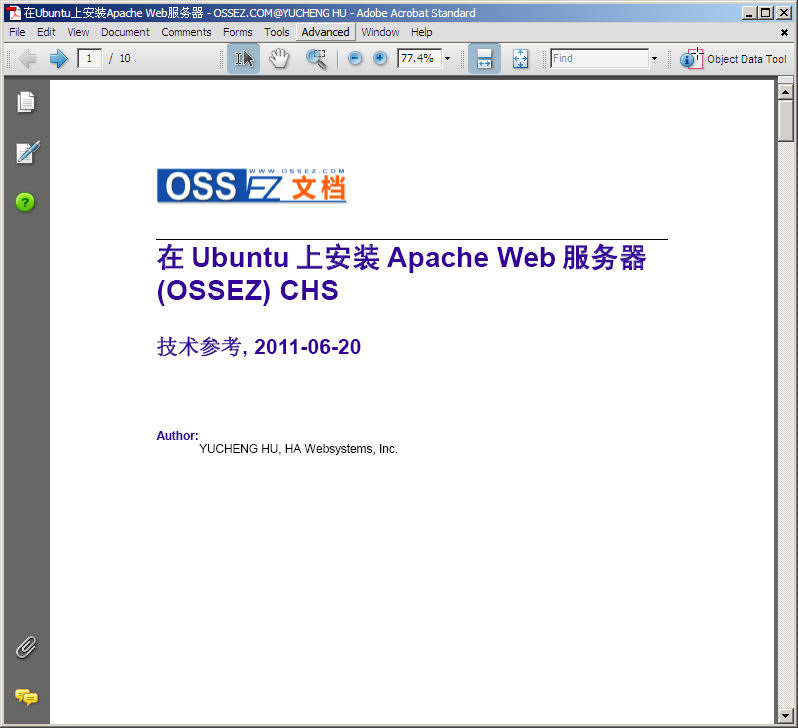Click the page number field

pos(90,58)
